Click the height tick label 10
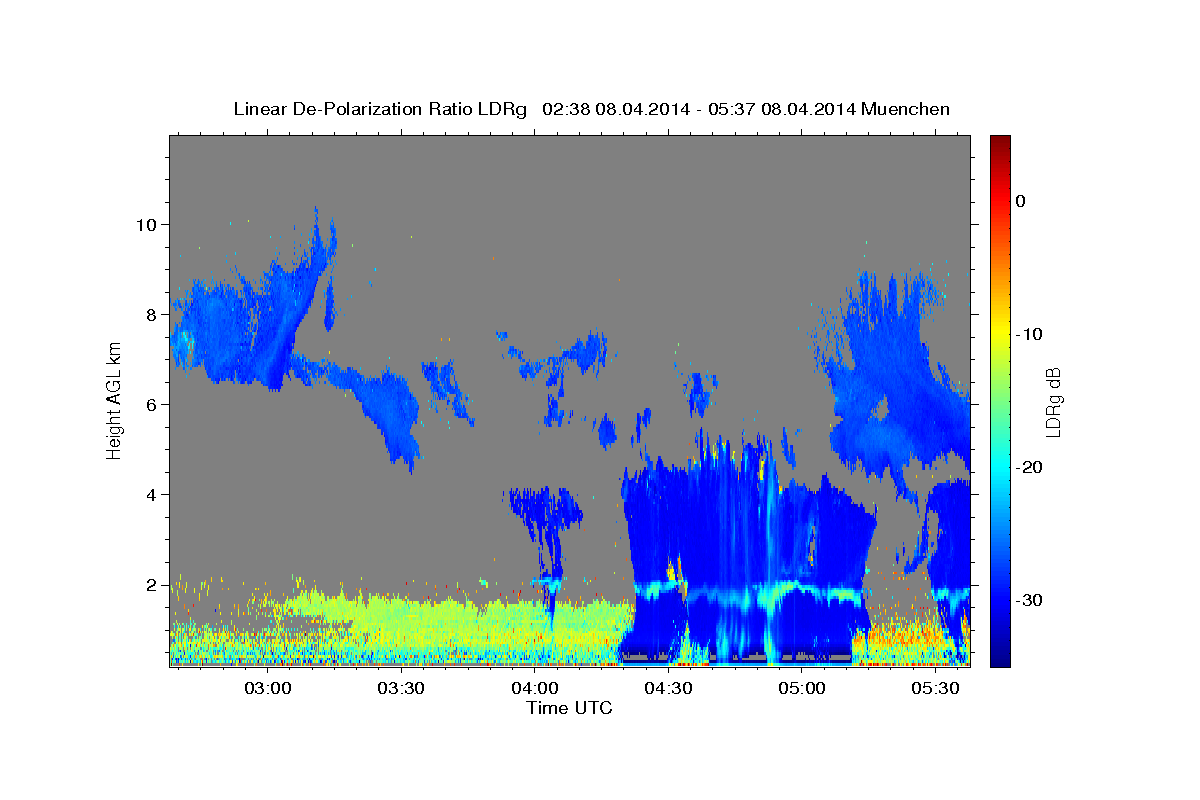1200x800 pixels. 148,224
